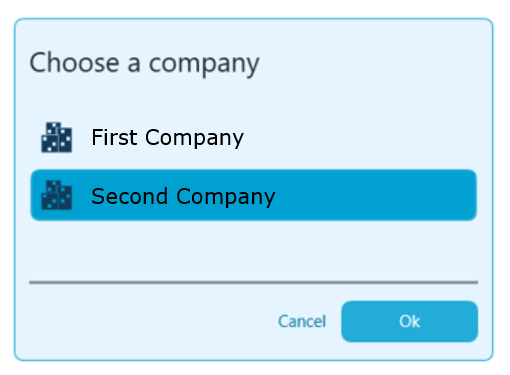This screenshot has height=375, width=510.
Task: Select the highlighted Second Company row
Action: 253,195
